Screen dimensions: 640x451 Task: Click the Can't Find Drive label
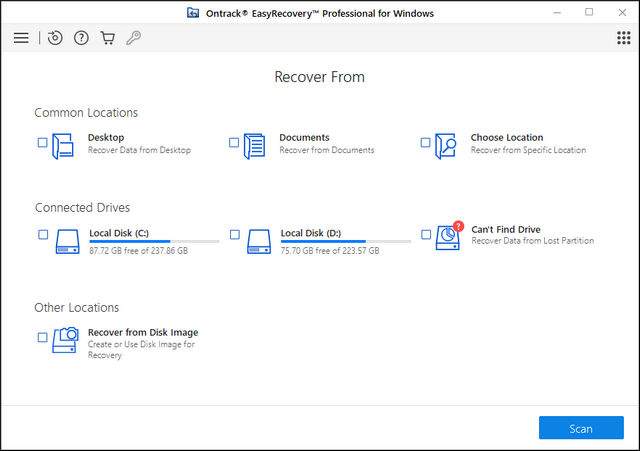tap(506, 229)
